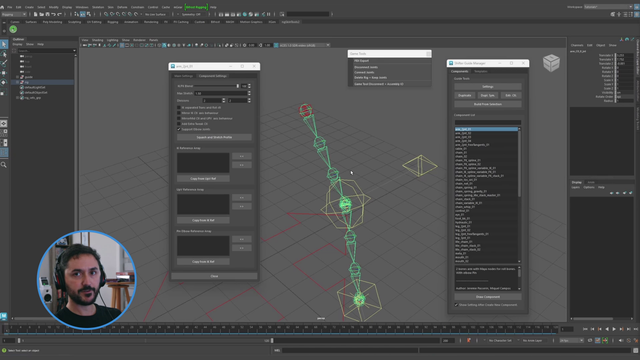Click the Redo arrow icon
This screenshot has height=360, width=640.
(59, 14)
